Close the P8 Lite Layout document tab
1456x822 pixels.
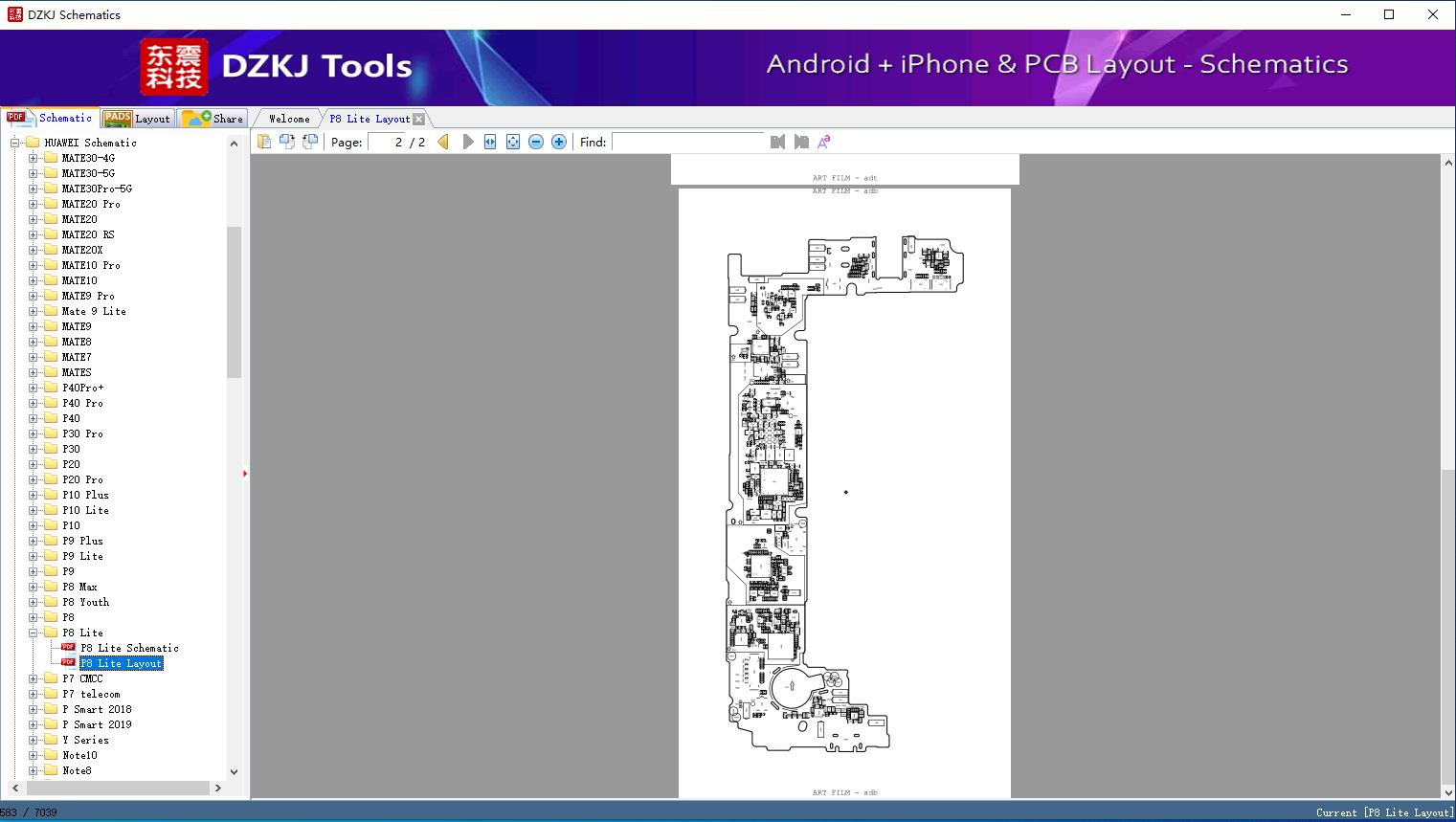[x=418, y=119]
